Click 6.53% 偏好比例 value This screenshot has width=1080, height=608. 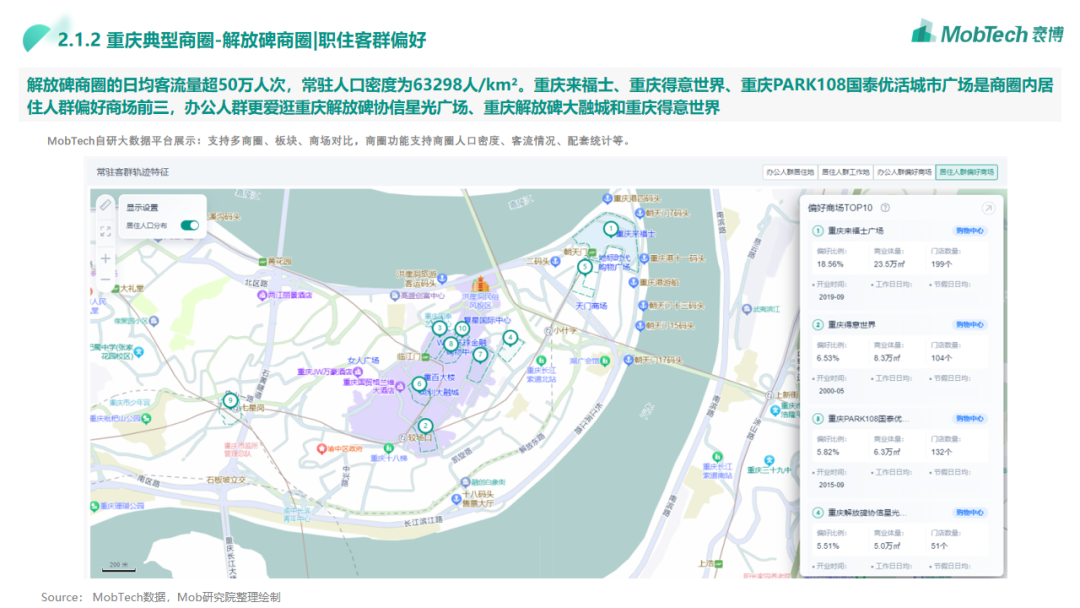pos(828,358)
